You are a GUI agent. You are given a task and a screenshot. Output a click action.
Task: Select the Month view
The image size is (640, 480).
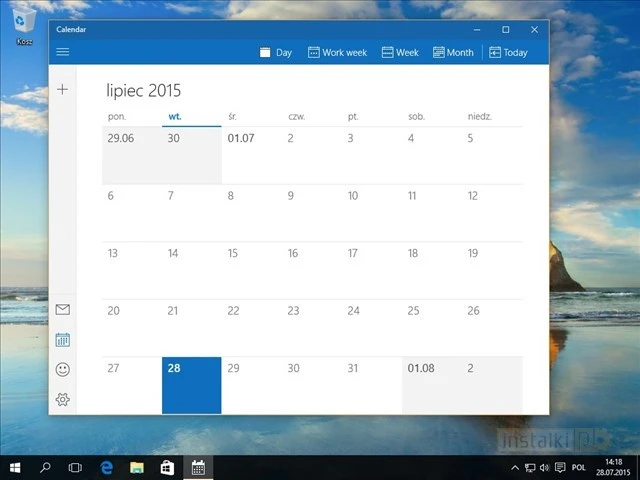(453, 52)
